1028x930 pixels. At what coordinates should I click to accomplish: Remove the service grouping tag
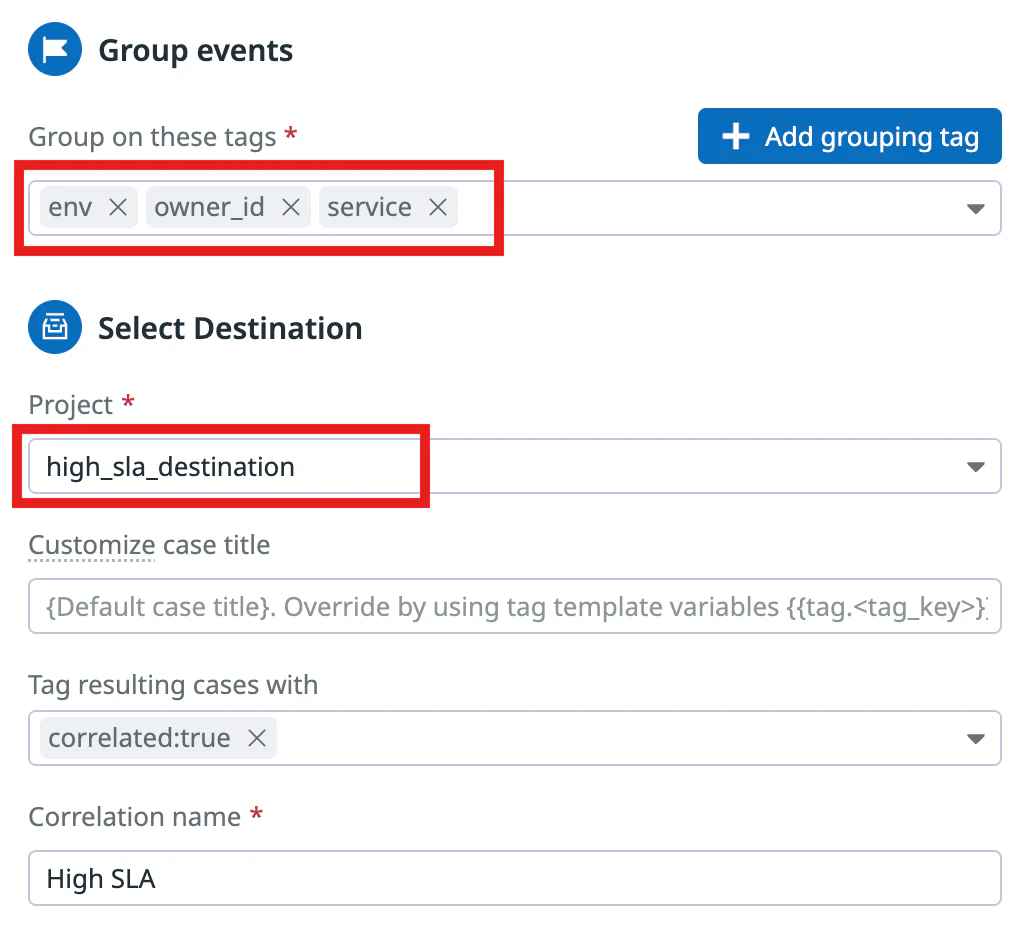point(438,207)
